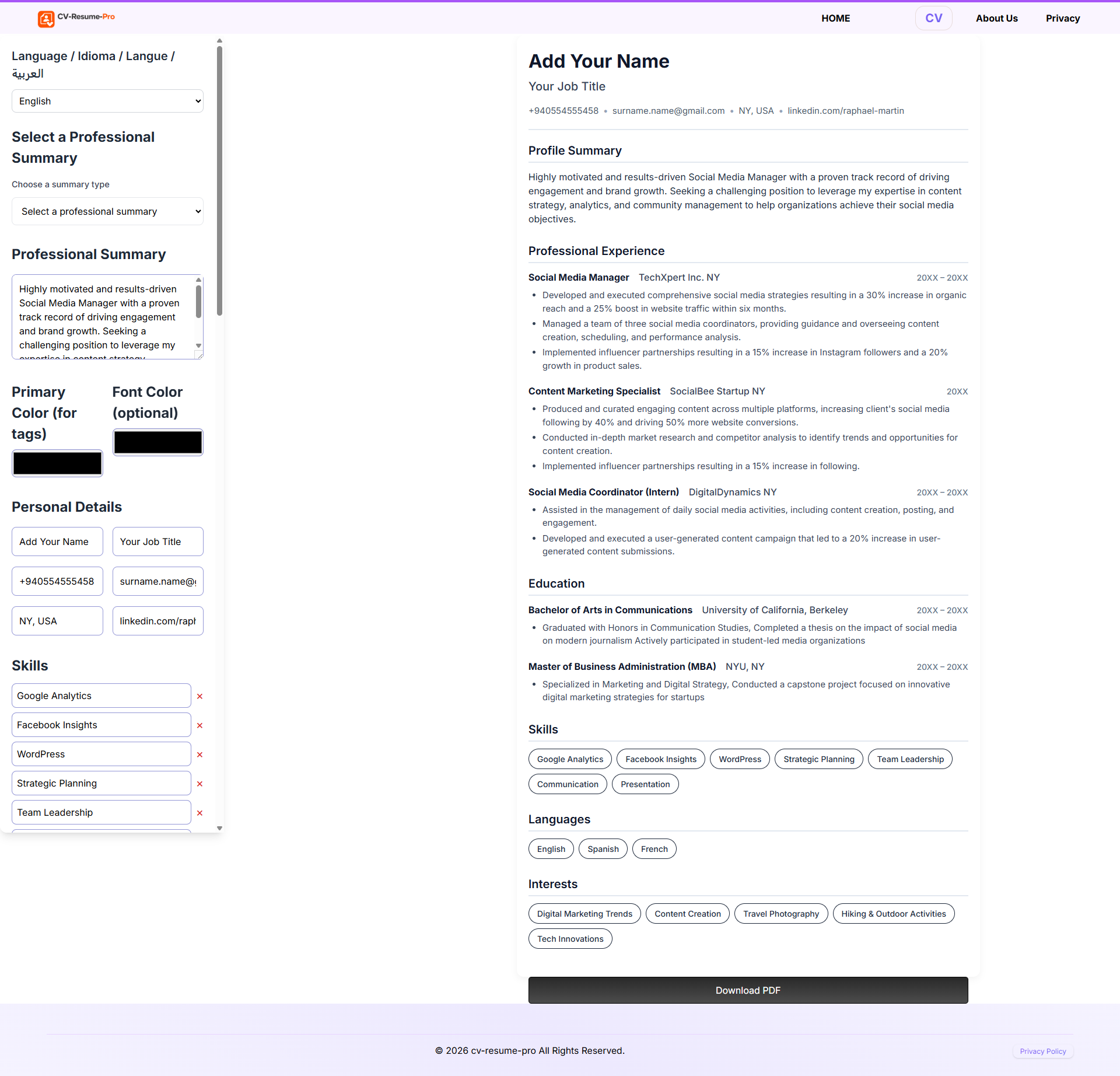
Task: Click the sidebar scroll down arrow
Action: [x=219, y=828]
